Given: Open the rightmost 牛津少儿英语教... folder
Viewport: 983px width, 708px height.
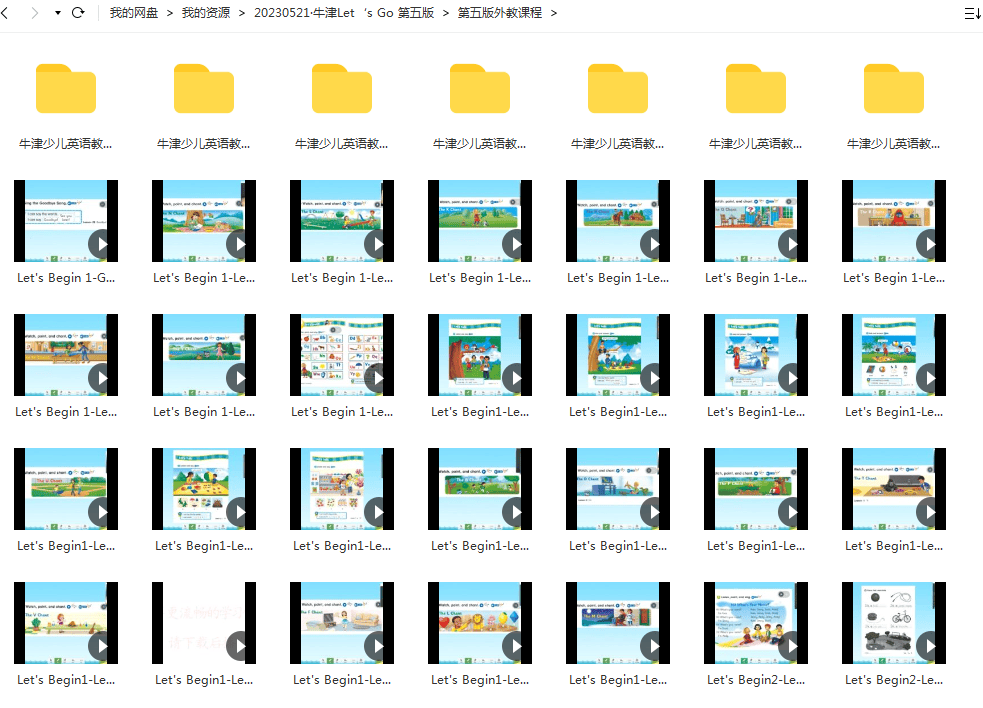Looking at the screenshot, I should pos(893,89).
